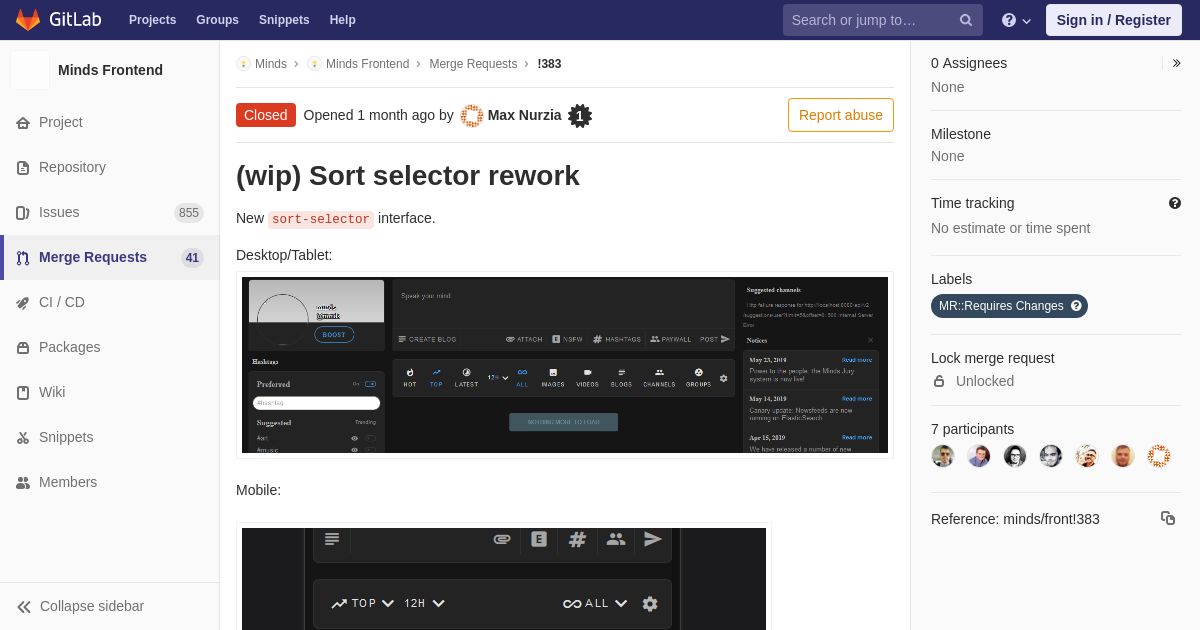
Task: Open the Groups menu
Action: click(x=217, y=20)
